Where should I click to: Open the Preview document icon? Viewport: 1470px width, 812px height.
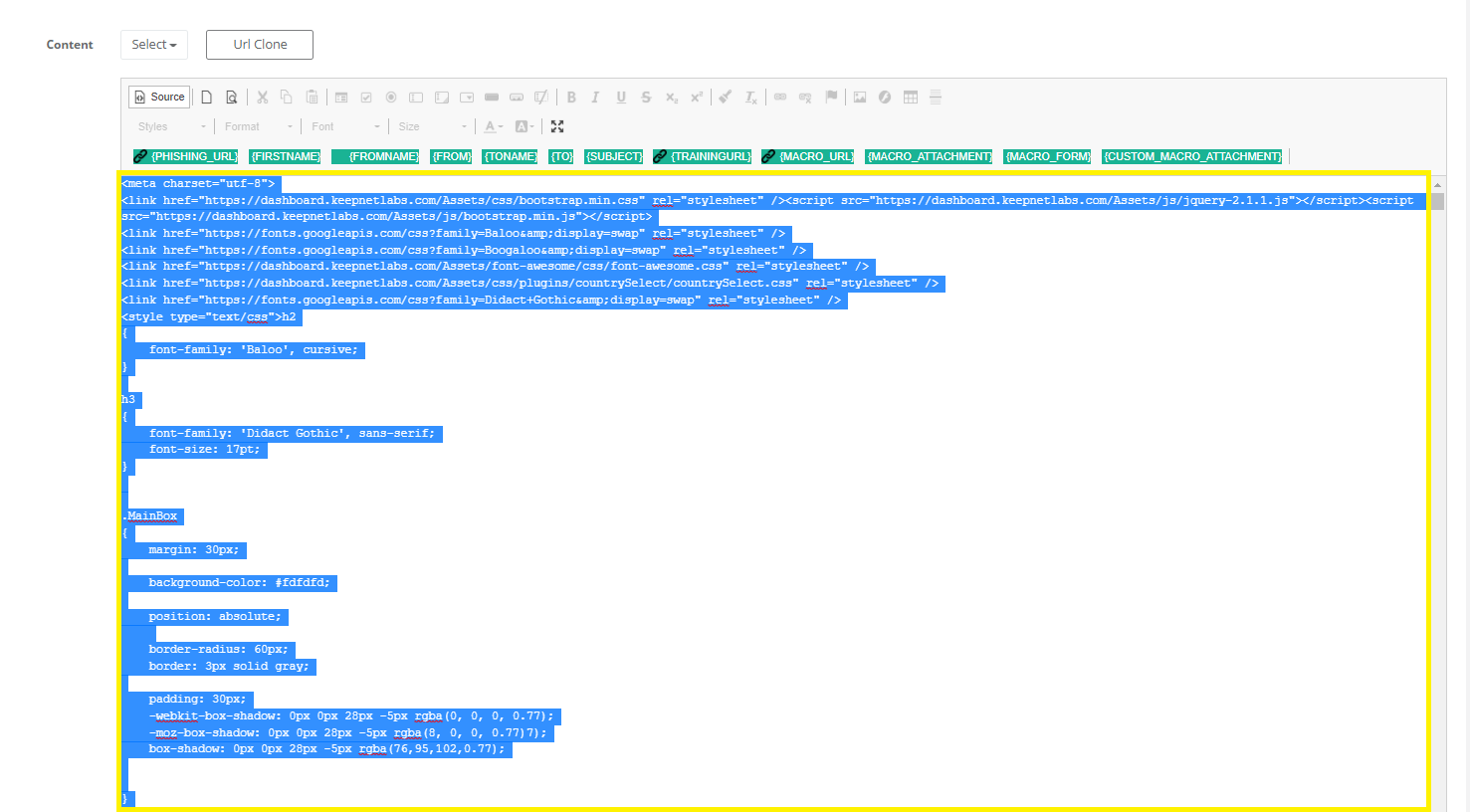tap(232, 97)
